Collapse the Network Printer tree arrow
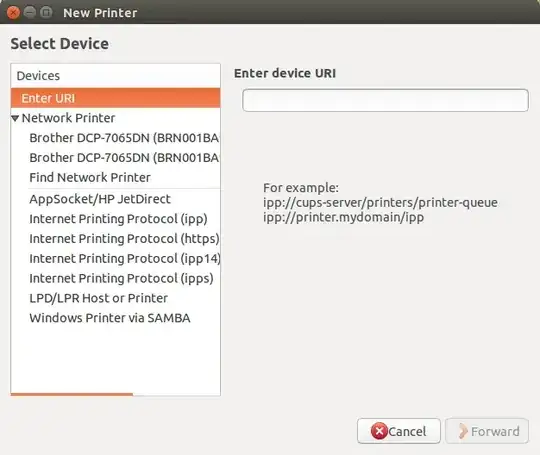This screenshot has height=455, width=540. 15,118
